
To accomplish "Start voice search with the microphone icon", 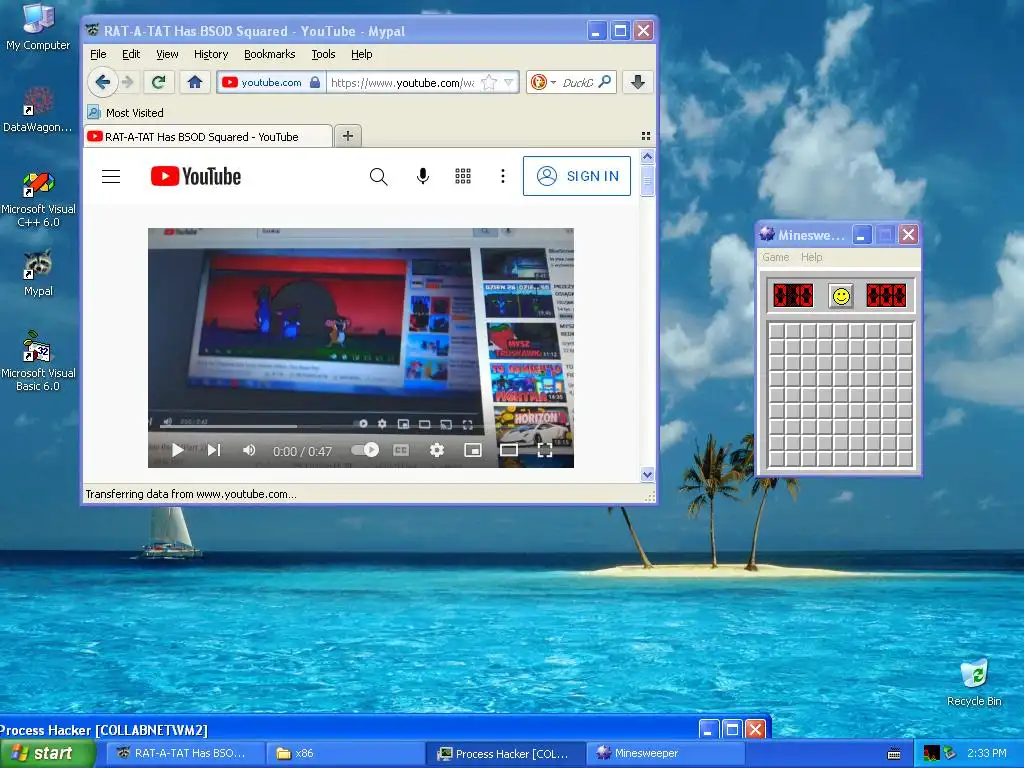I will [423, 176].
